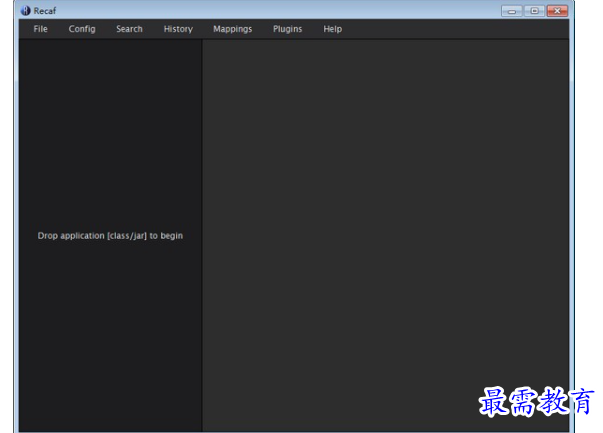The height and width of the screenshot is (433, 603).
Task: Maximize the Recaf window
Action: [x=535, y=10]
